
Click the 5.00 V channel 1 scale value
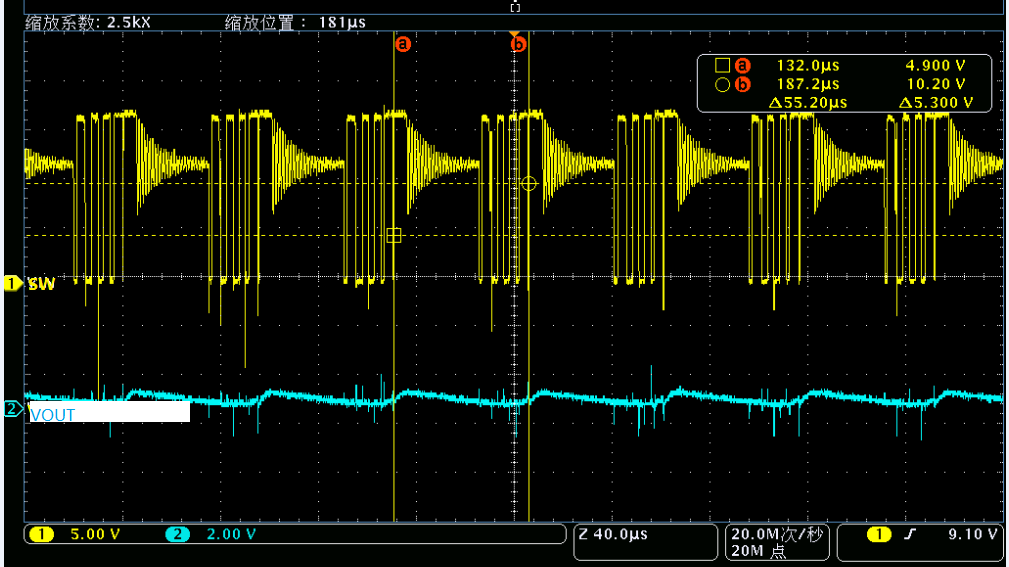tap(95, 534)
